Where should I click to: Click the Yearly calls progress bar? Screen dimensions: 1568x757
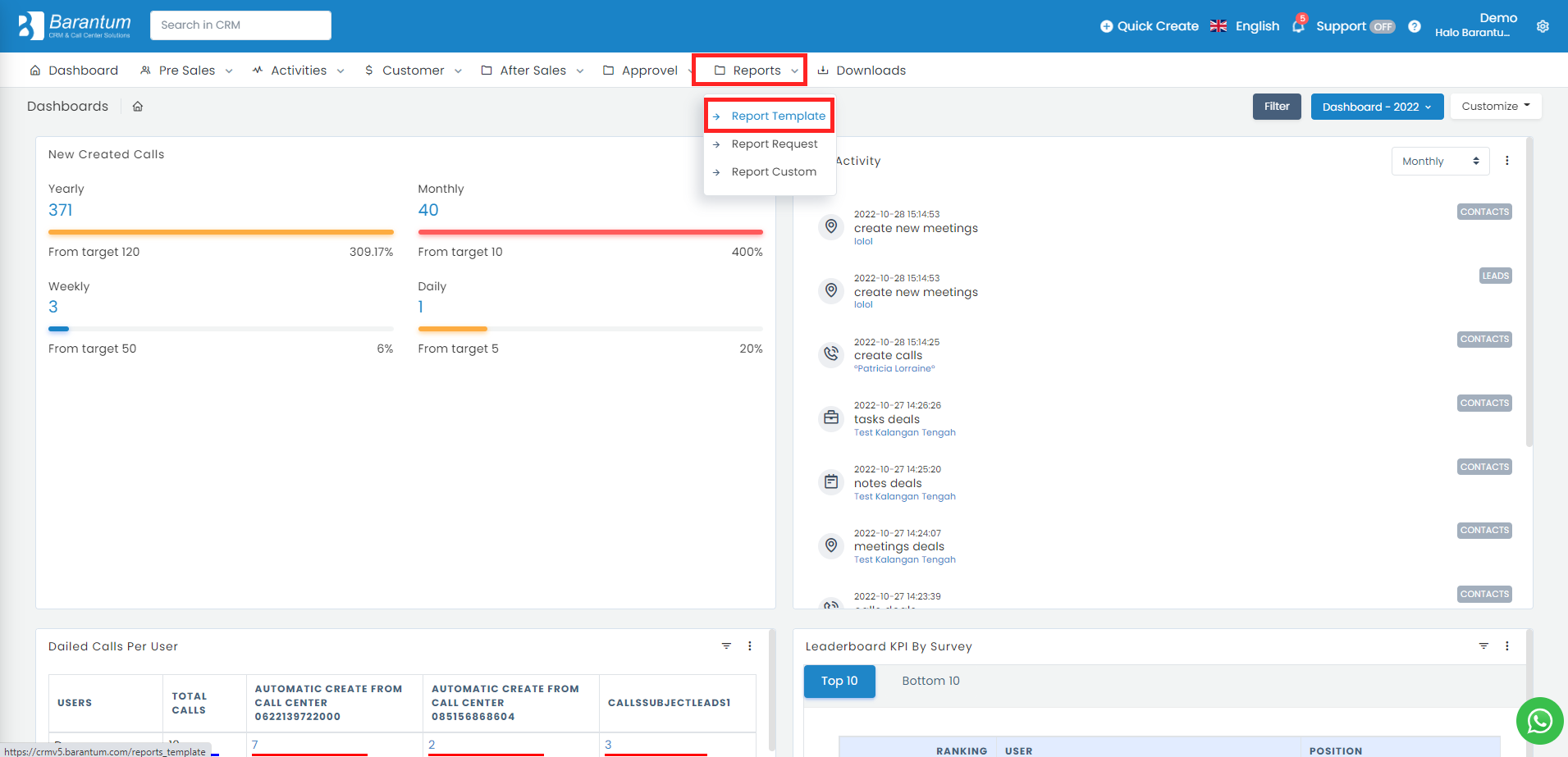(x=221, y=232)
